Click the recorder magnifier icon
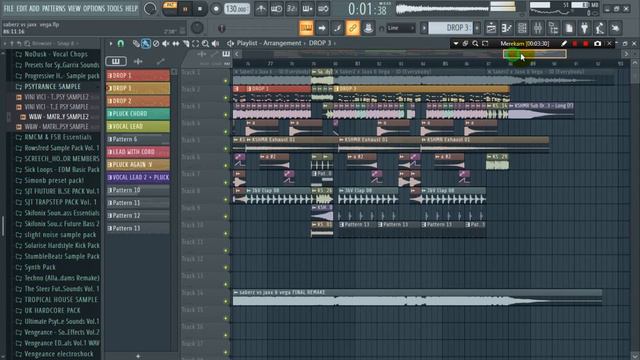Screen dimensions: 640x360 coord(475,43)
